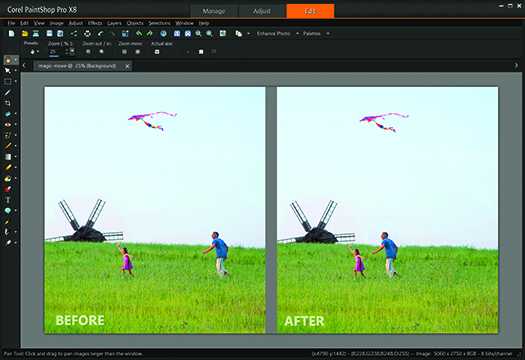Viewport: 525px width, 360px height.
Task: Click the Actual size button
Action: pyautogui.click(x=157, y=52)
